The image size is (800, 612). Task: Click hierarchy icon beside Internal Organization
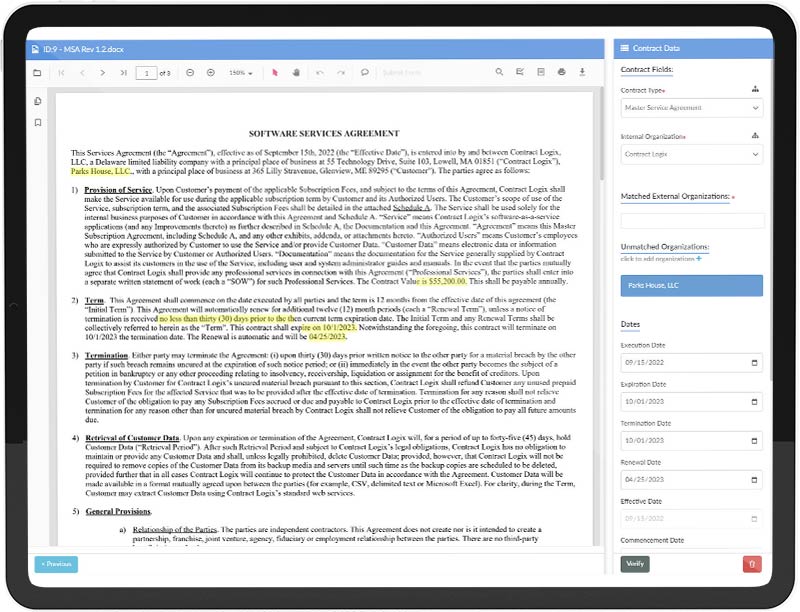(755, 136)
